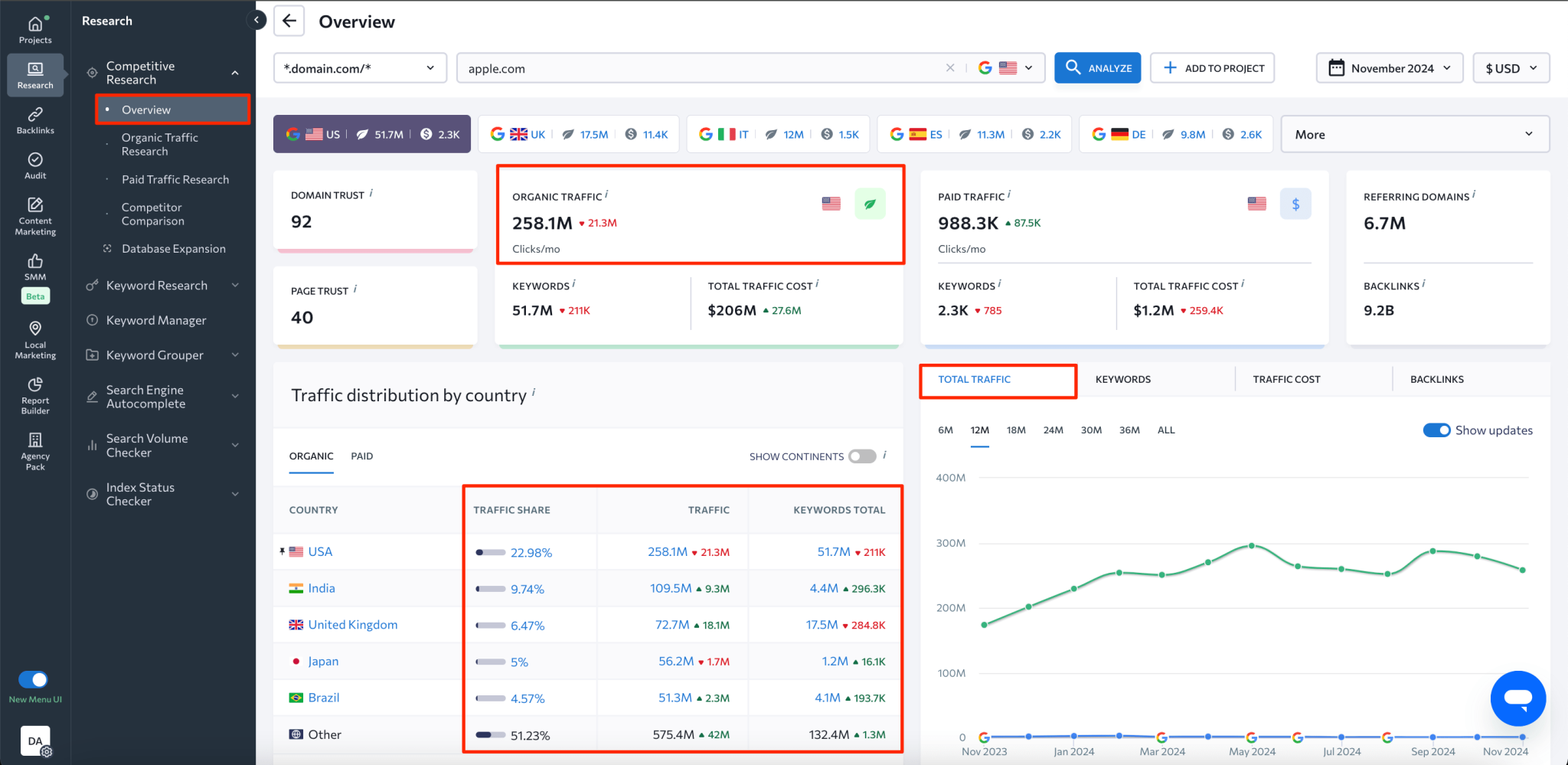This screenshot has width=1568, height=765.
Task: Open the chat support bubble
Action: point(1517,698)
